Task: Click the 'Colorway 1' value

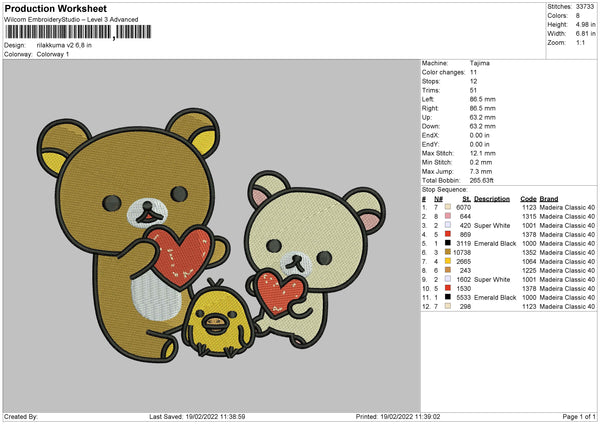Action: tap(53, 54)
